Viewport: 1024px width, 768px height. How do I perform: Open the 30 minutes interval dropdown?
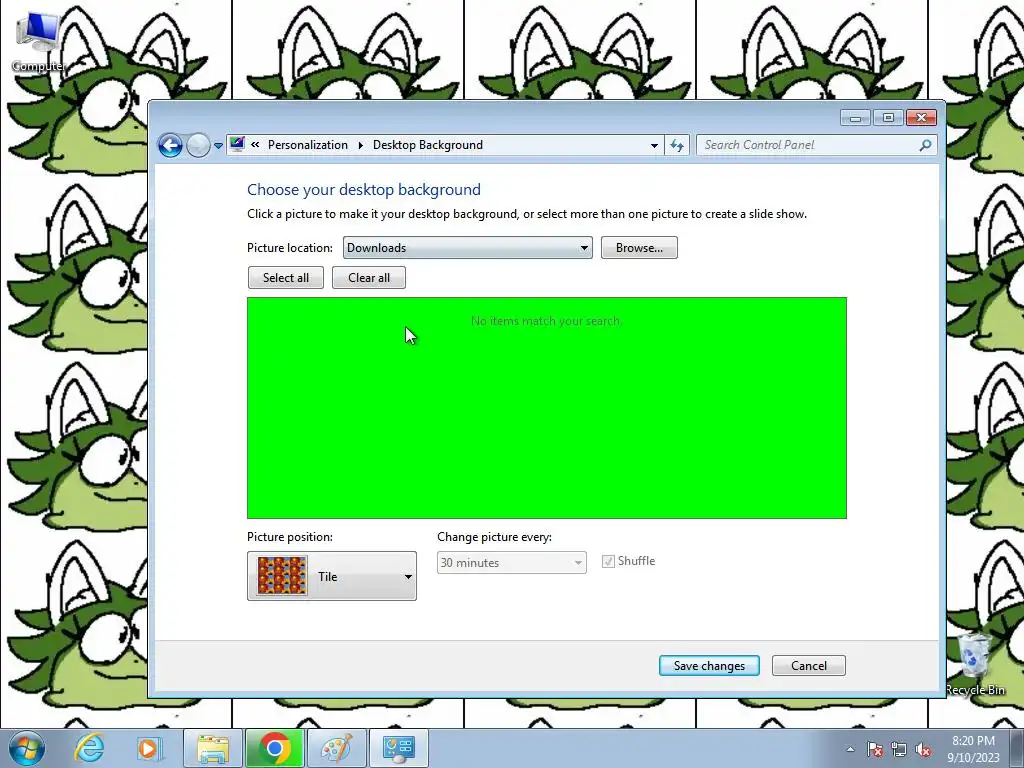tap(511, 562)
